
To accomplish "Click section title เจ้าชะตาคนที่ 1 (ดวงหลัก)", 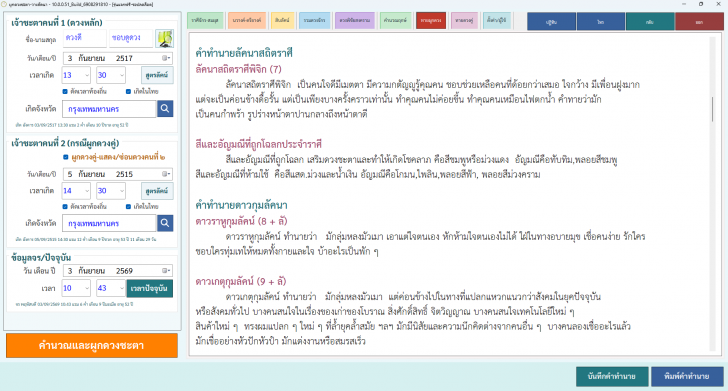I will coord(57,22).
